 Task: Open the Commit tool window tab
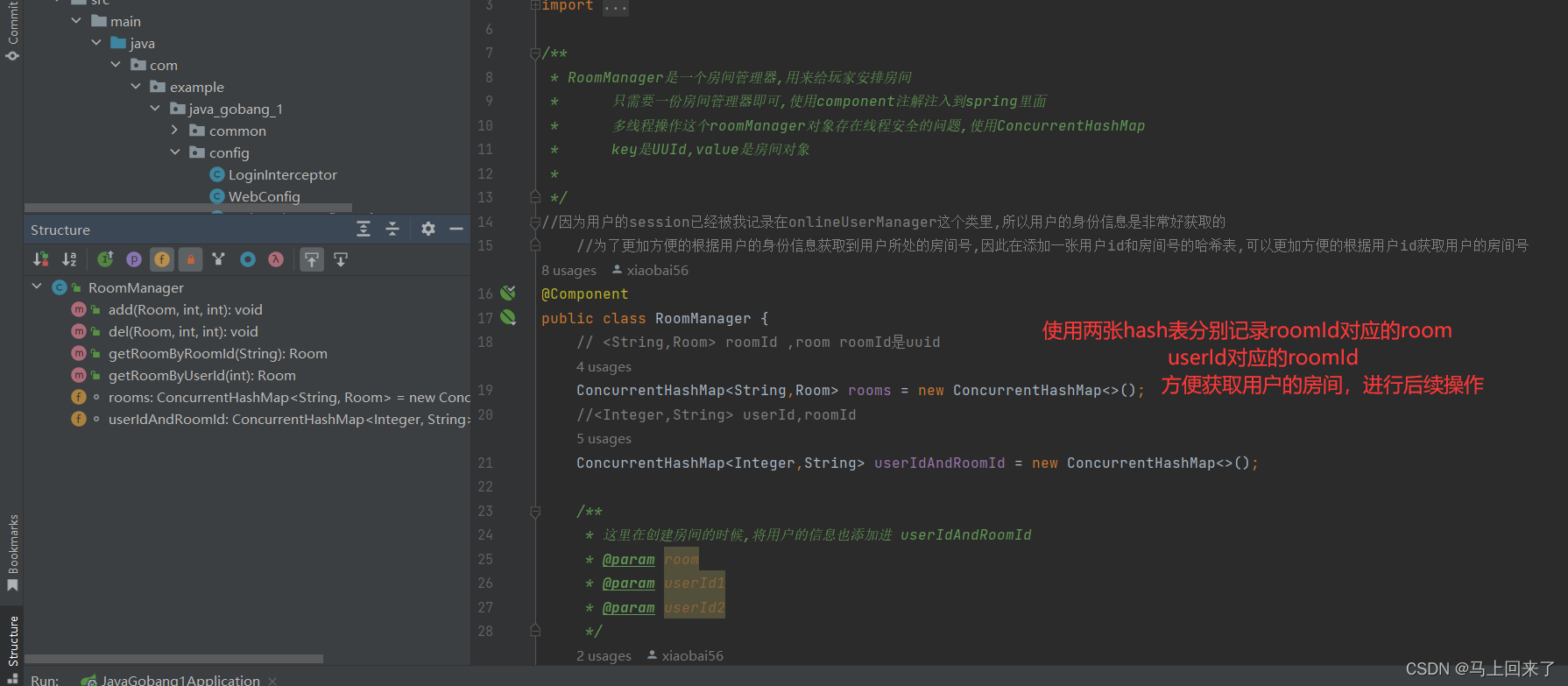point(12,31)
